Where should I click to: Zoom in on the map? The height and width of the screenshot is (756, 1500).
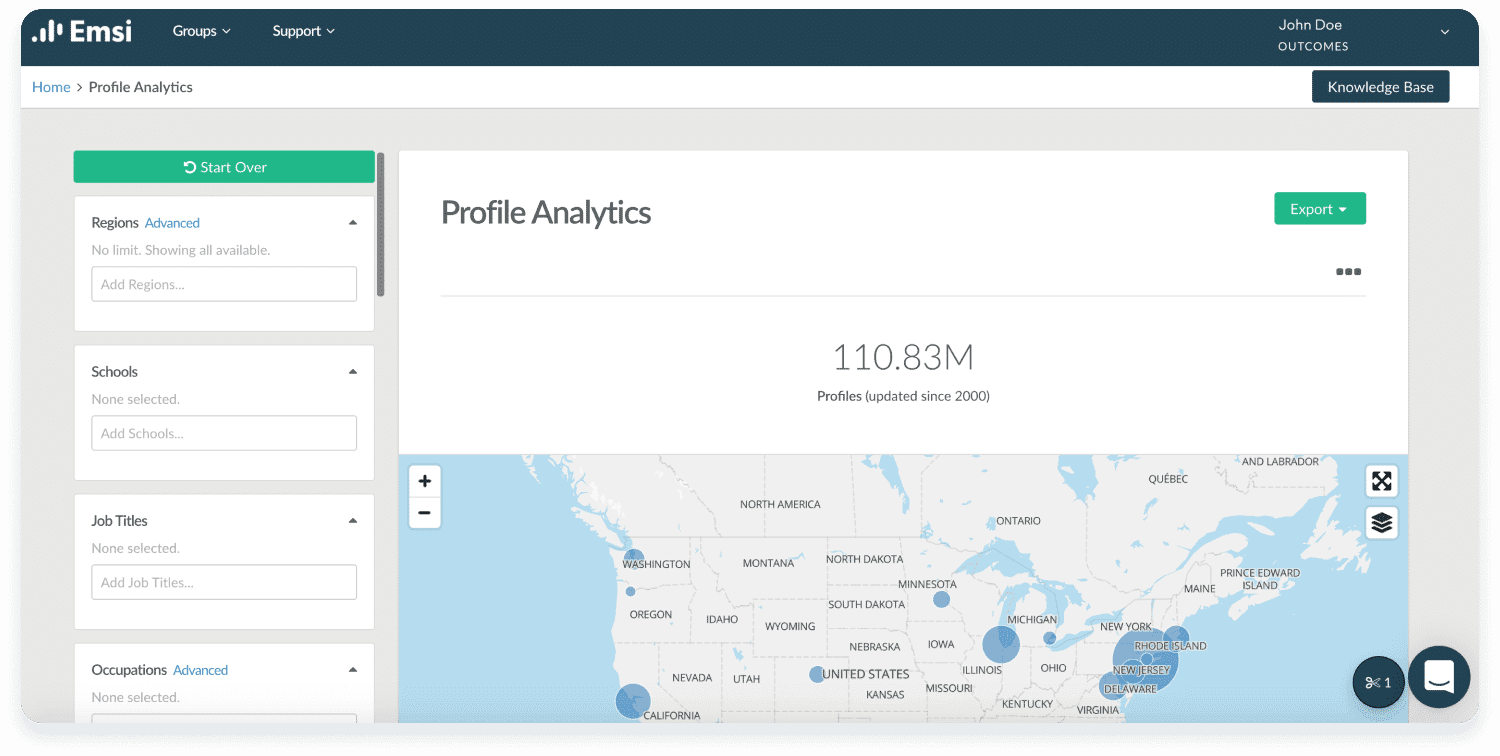point(425,481)
